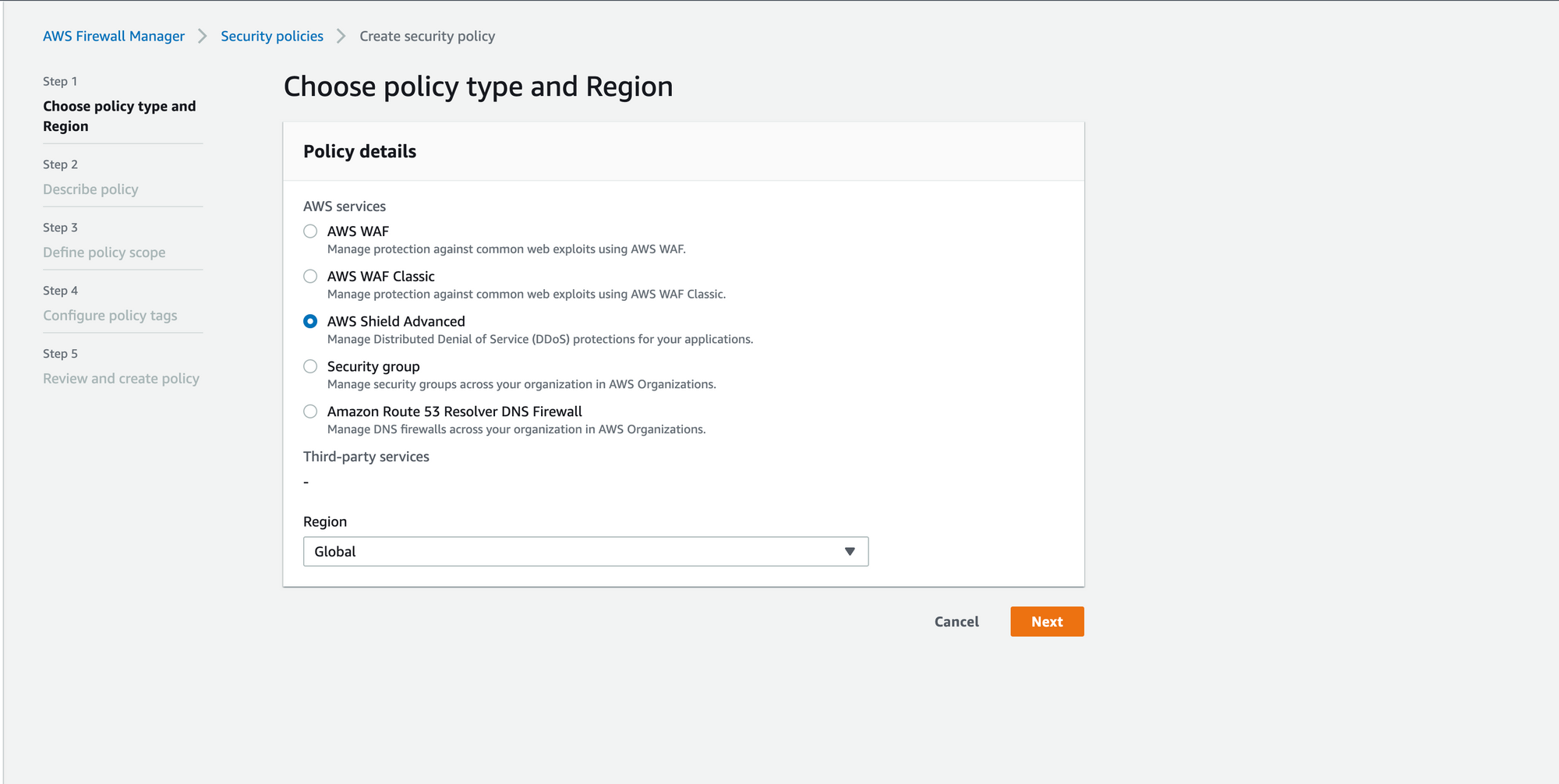Select Amazon Route 53 Resolver DNS Firewall
This screenshot has width=1559, height=784.
coord(310,411)
